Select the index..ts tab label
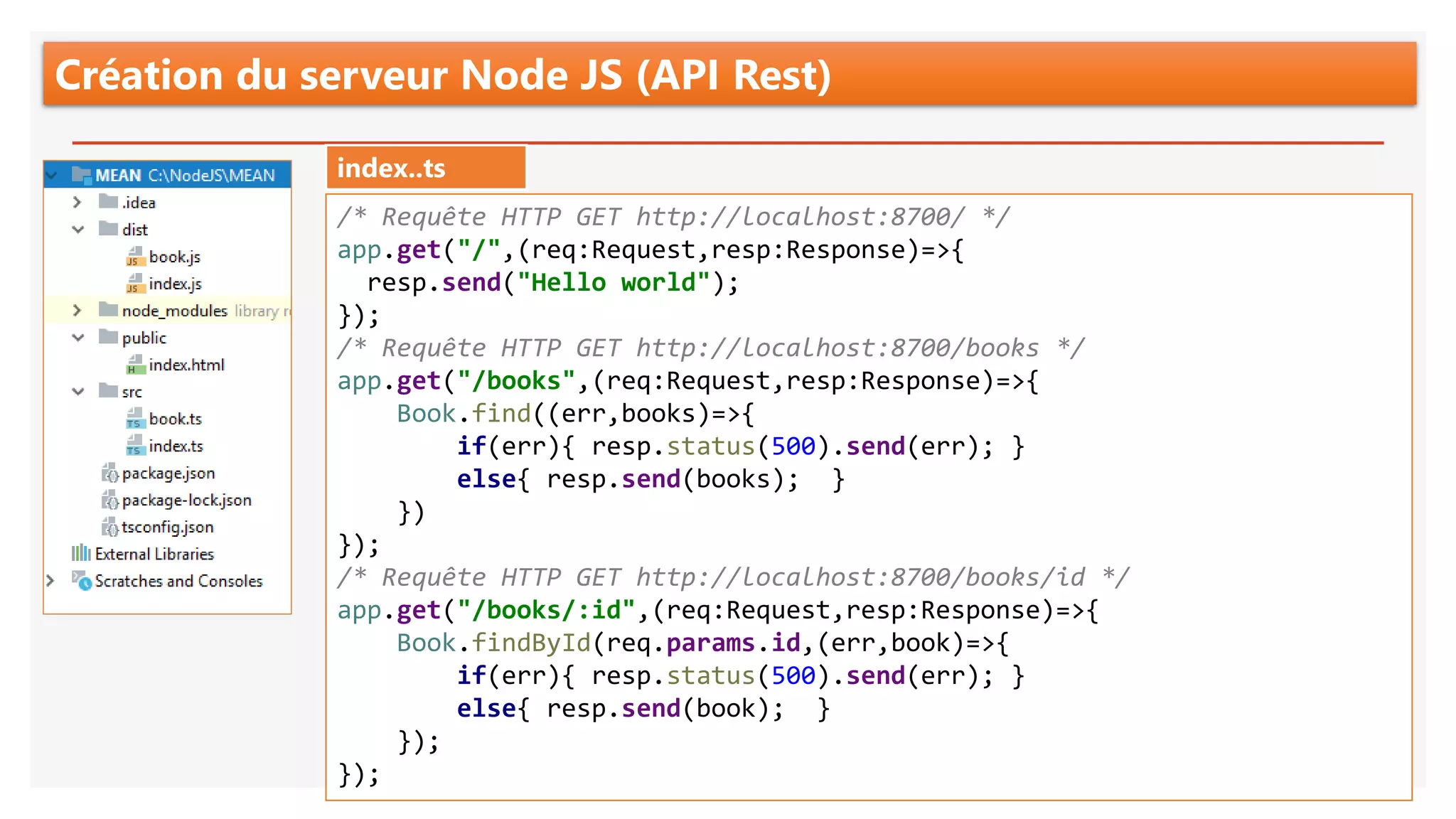Viewport: 1456px width, 819px height. [391, 168]
